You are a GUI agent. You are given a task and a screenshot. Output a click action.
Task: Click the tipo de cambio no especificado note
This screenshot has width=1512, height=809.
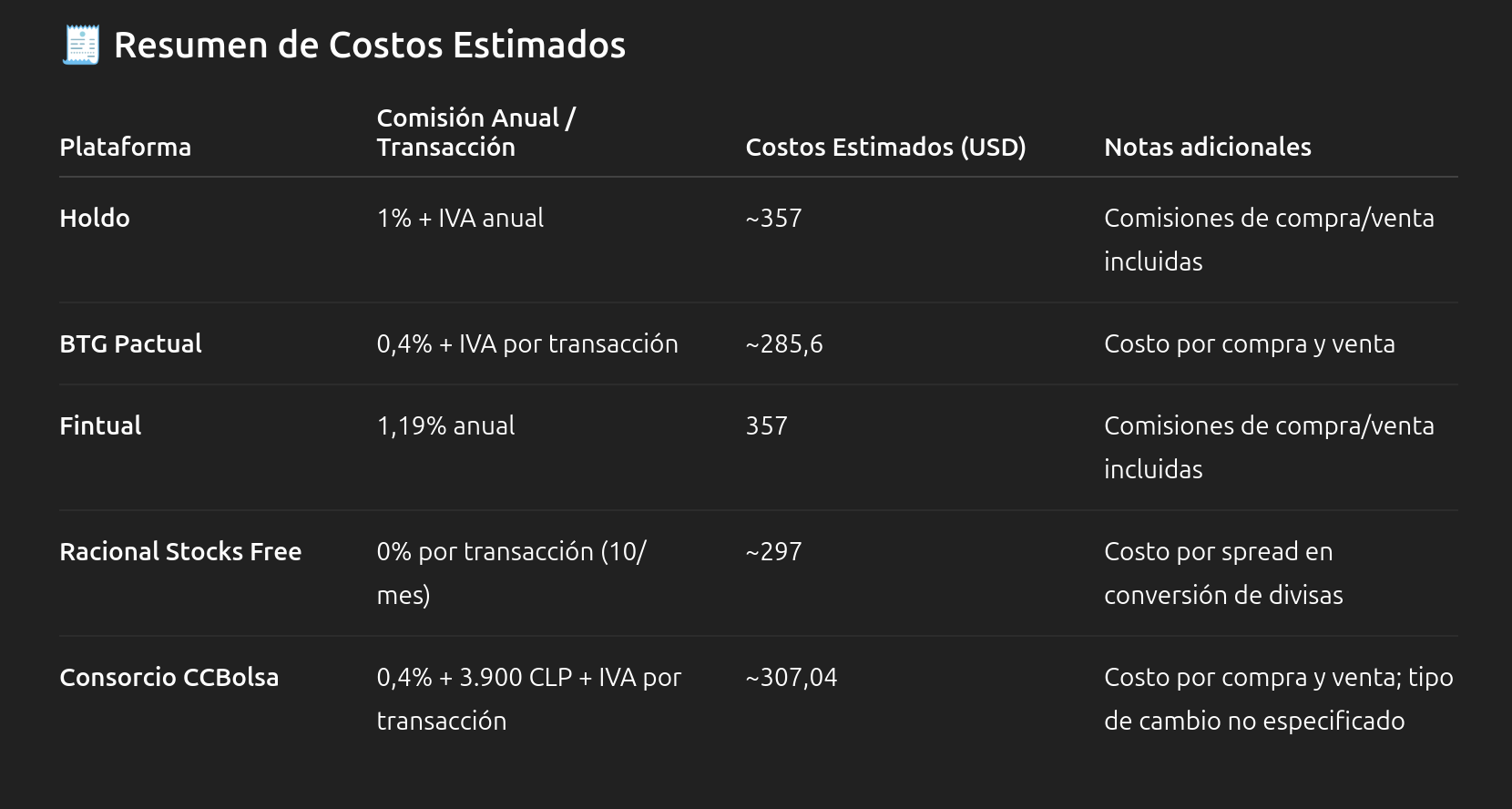tap(1279, 699)
